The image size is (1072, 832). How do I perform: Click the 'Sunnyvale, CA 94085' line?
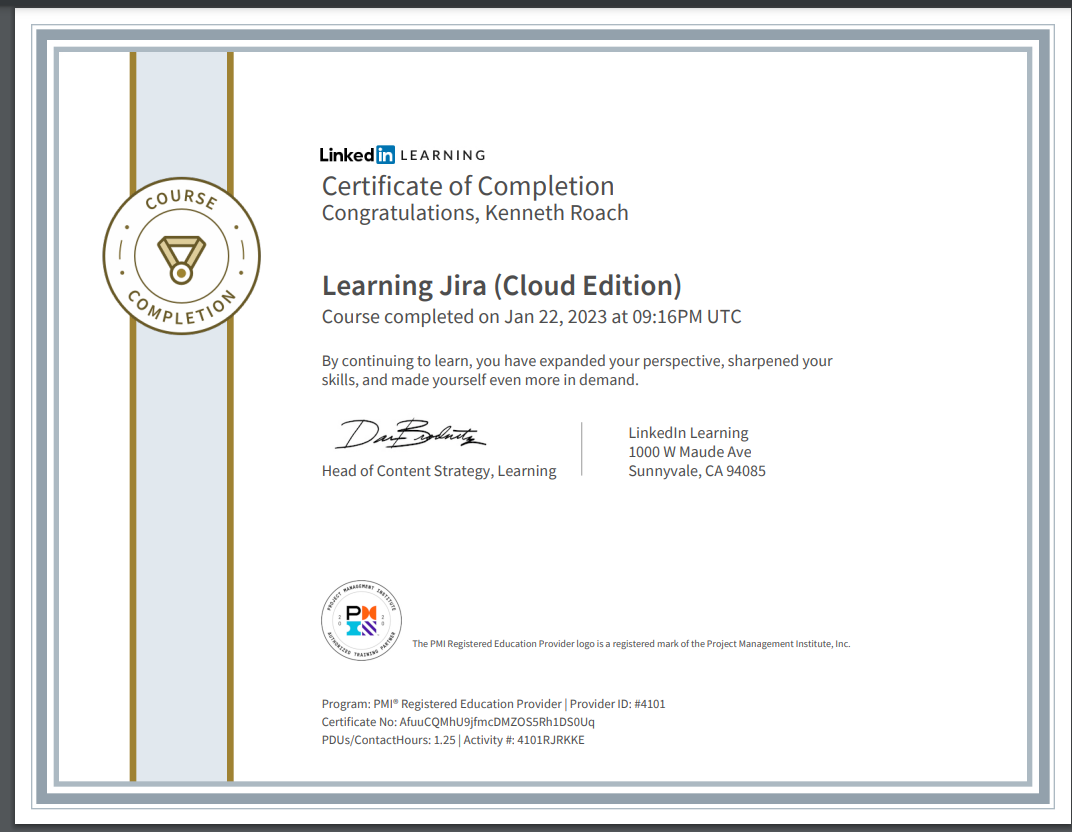point(697,471)
